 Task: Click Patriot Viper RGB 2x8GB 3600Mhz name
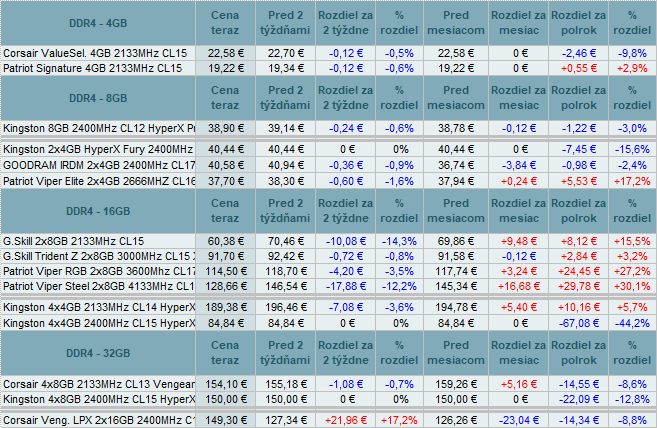point(99,272)
